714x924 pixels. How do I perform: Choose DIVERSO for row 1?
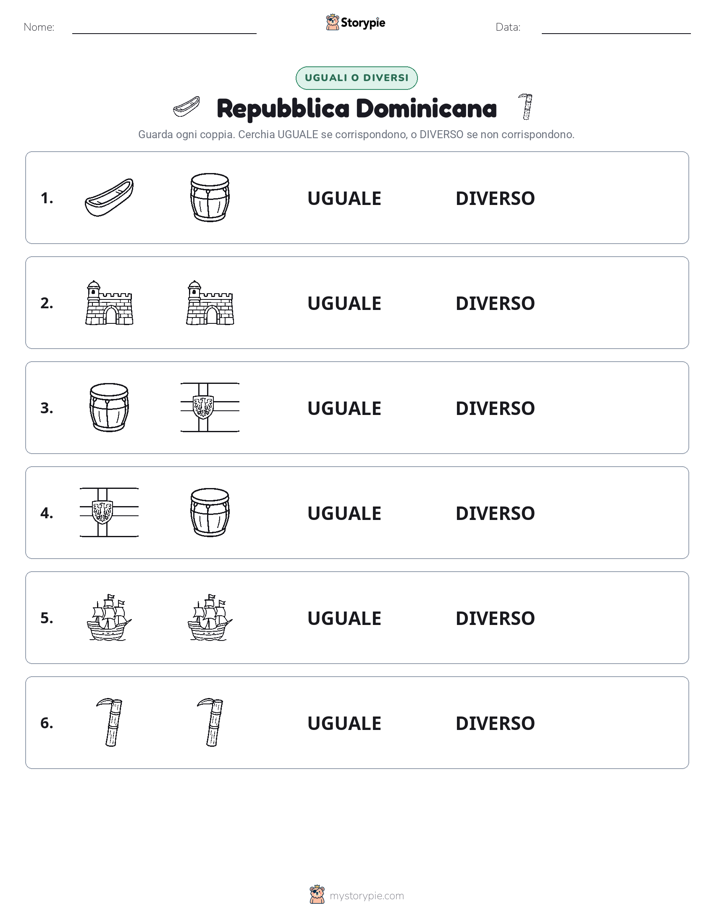tap(495, 198)
